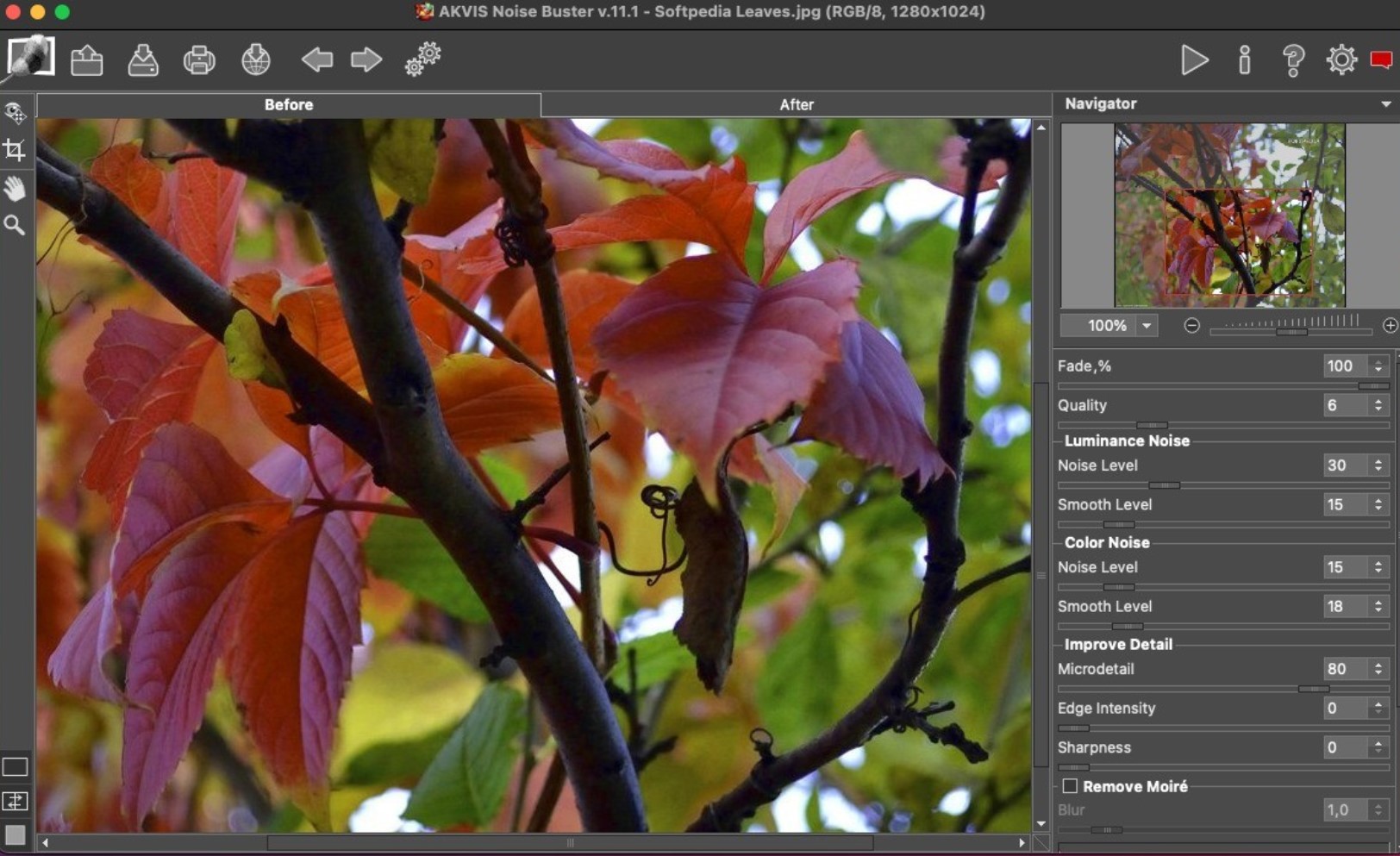Run processing with the Play button
Screen dimensions: 1400x856
(1194, 60)
